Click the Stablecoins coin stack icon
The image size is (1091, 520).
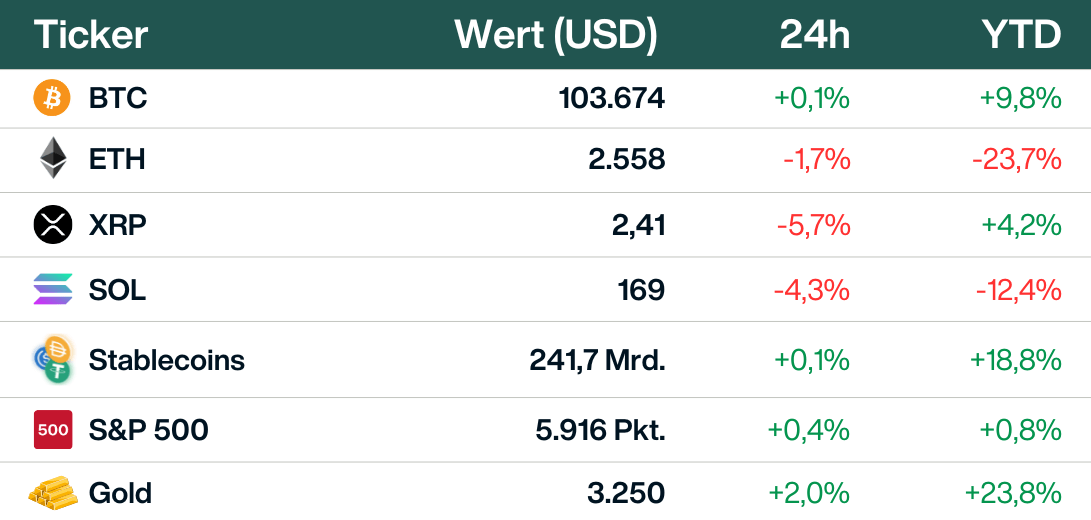click(x=53, y=359)
